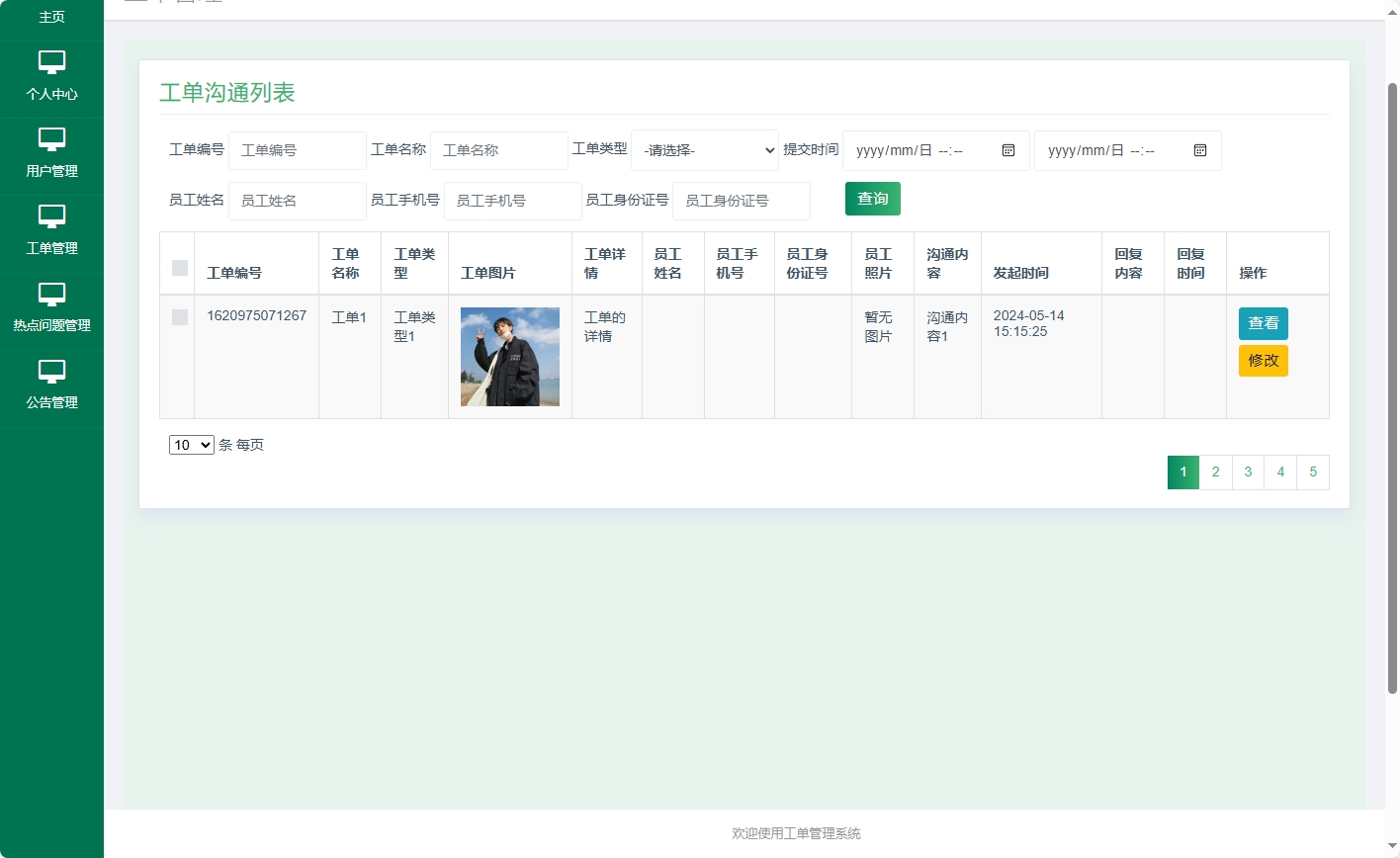Image resolution: width=1400 pixels, height=858 pixels.
Task: Click the green 查询 search button
Action: [872, 198]
